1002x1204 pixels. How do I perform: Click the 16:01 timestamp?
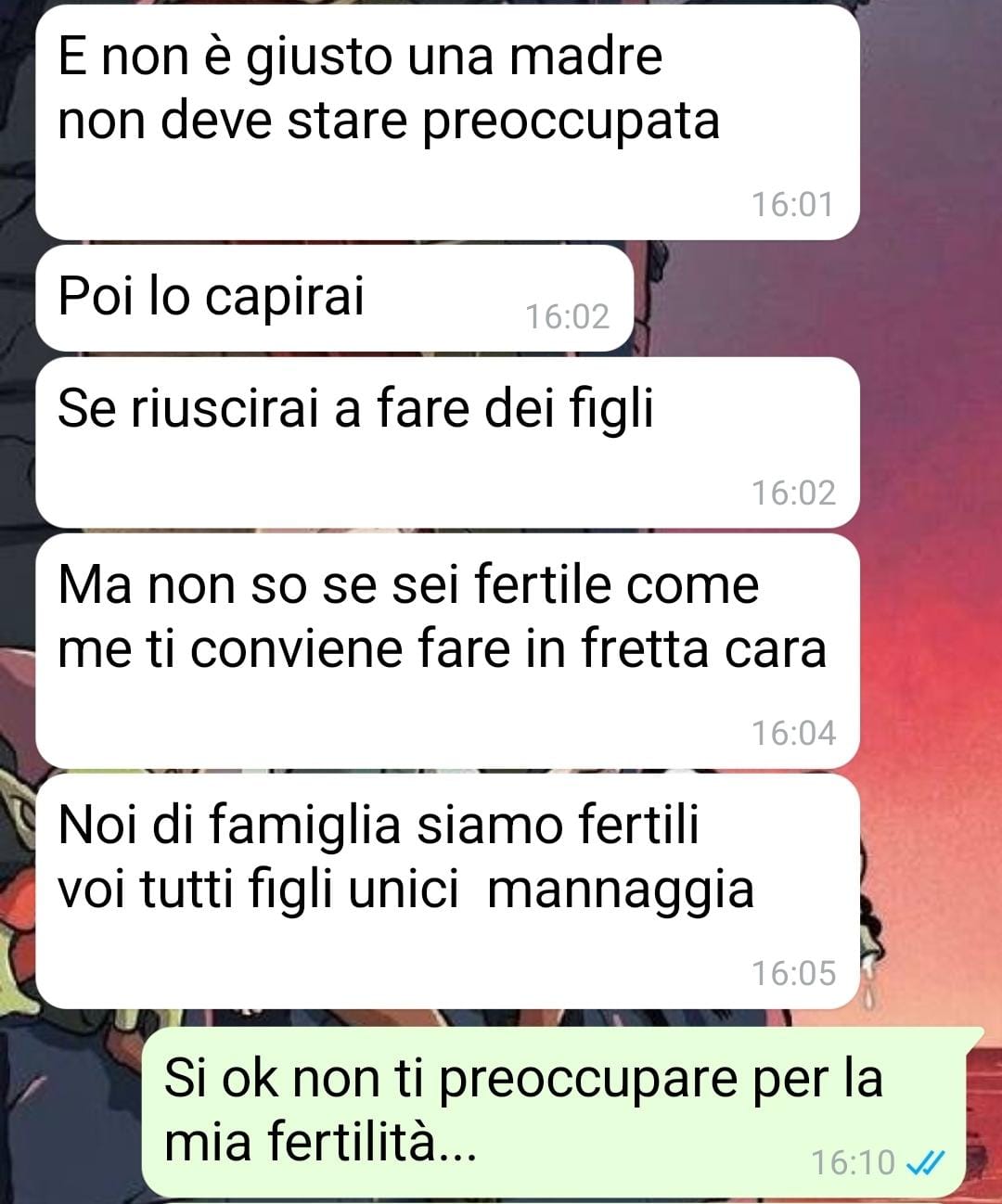point(792,204)
